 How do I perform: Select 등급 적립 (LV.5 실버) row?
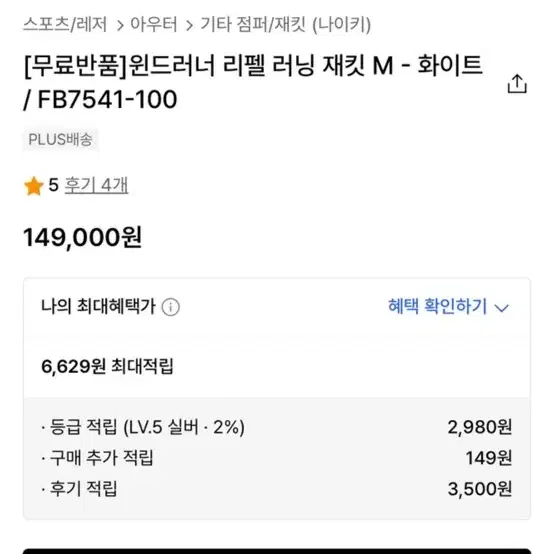tap(277, 427)
